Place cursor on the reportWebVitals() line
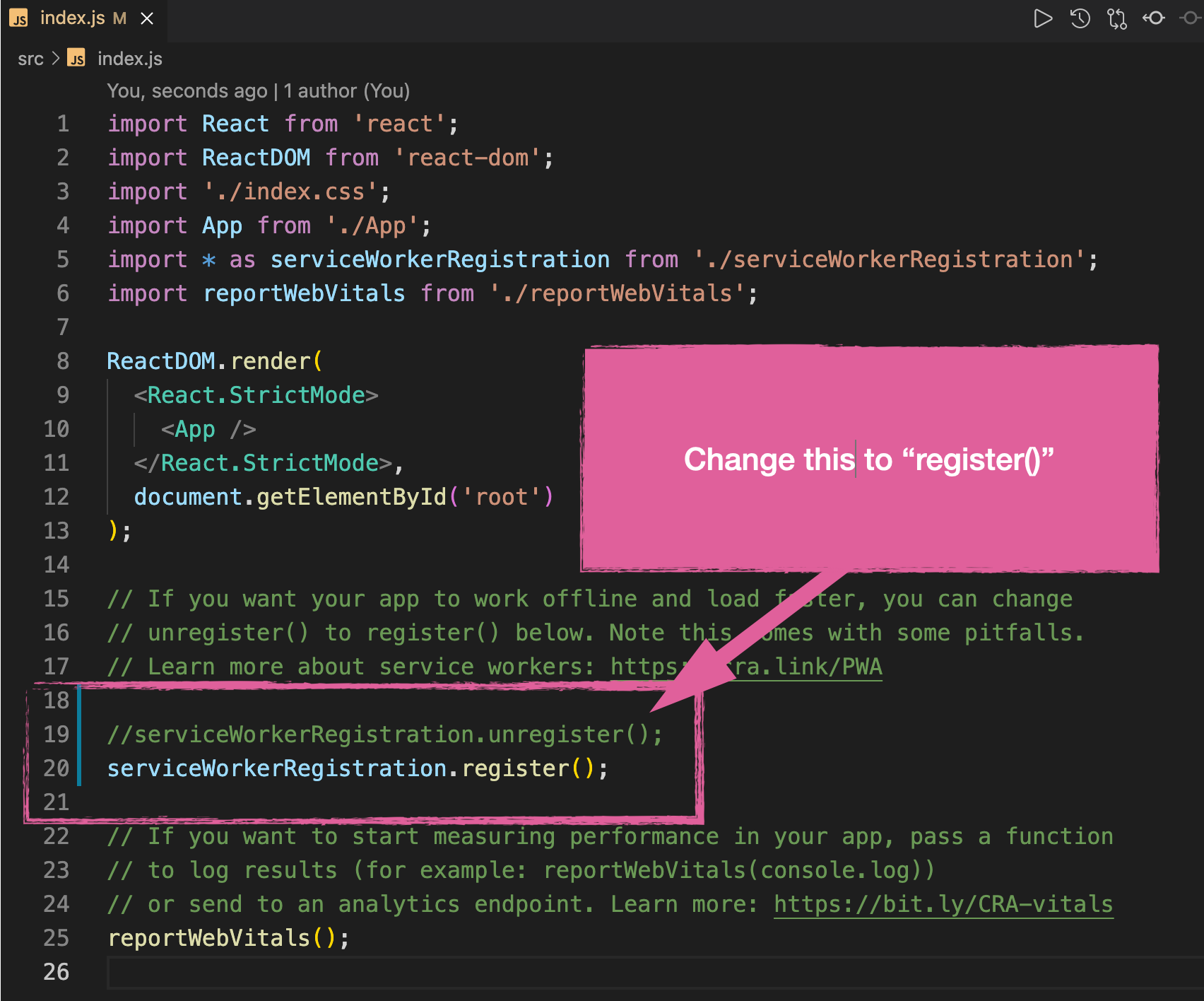This screenshot has width=1204, height=1001. (x=226, y=937)
